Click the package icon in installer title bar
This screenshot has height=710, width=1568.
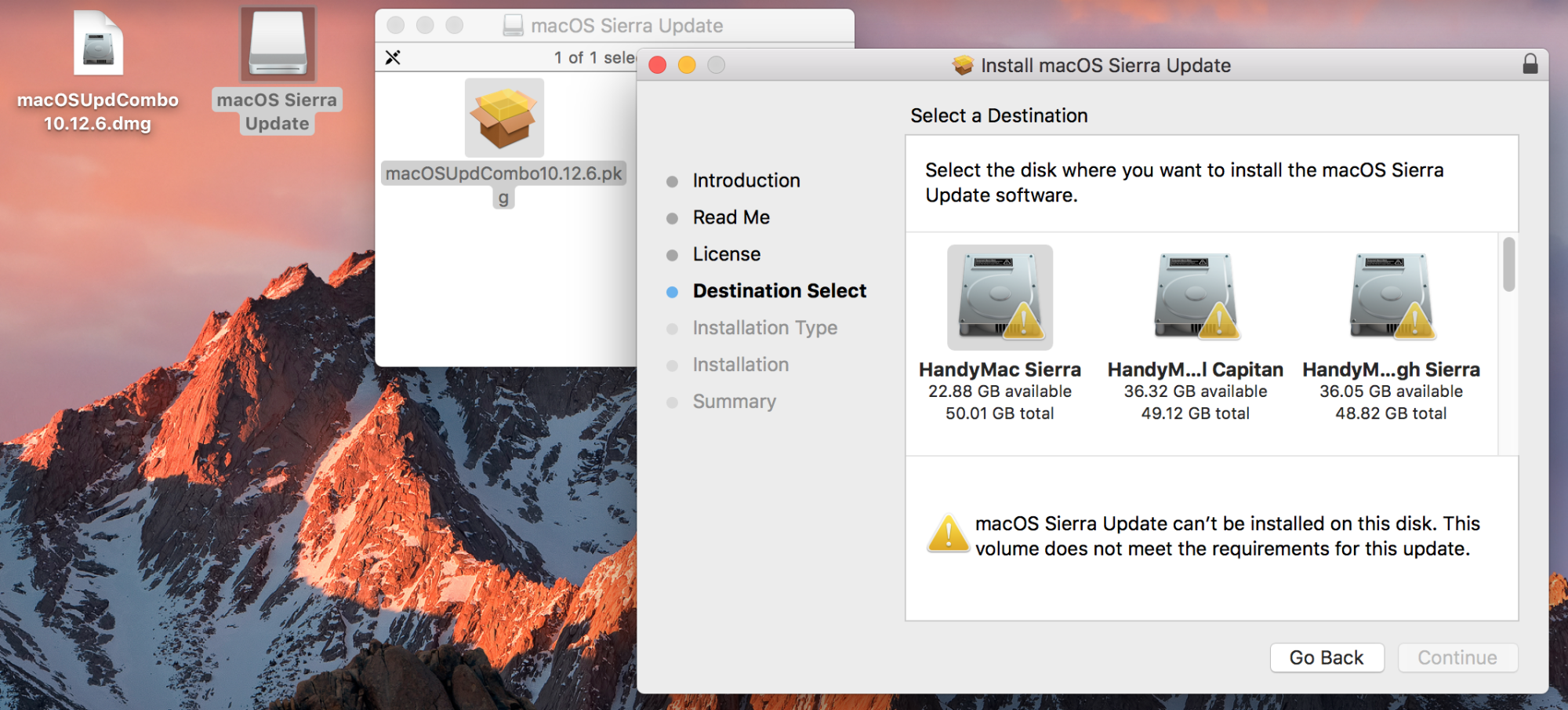point(963,65)
